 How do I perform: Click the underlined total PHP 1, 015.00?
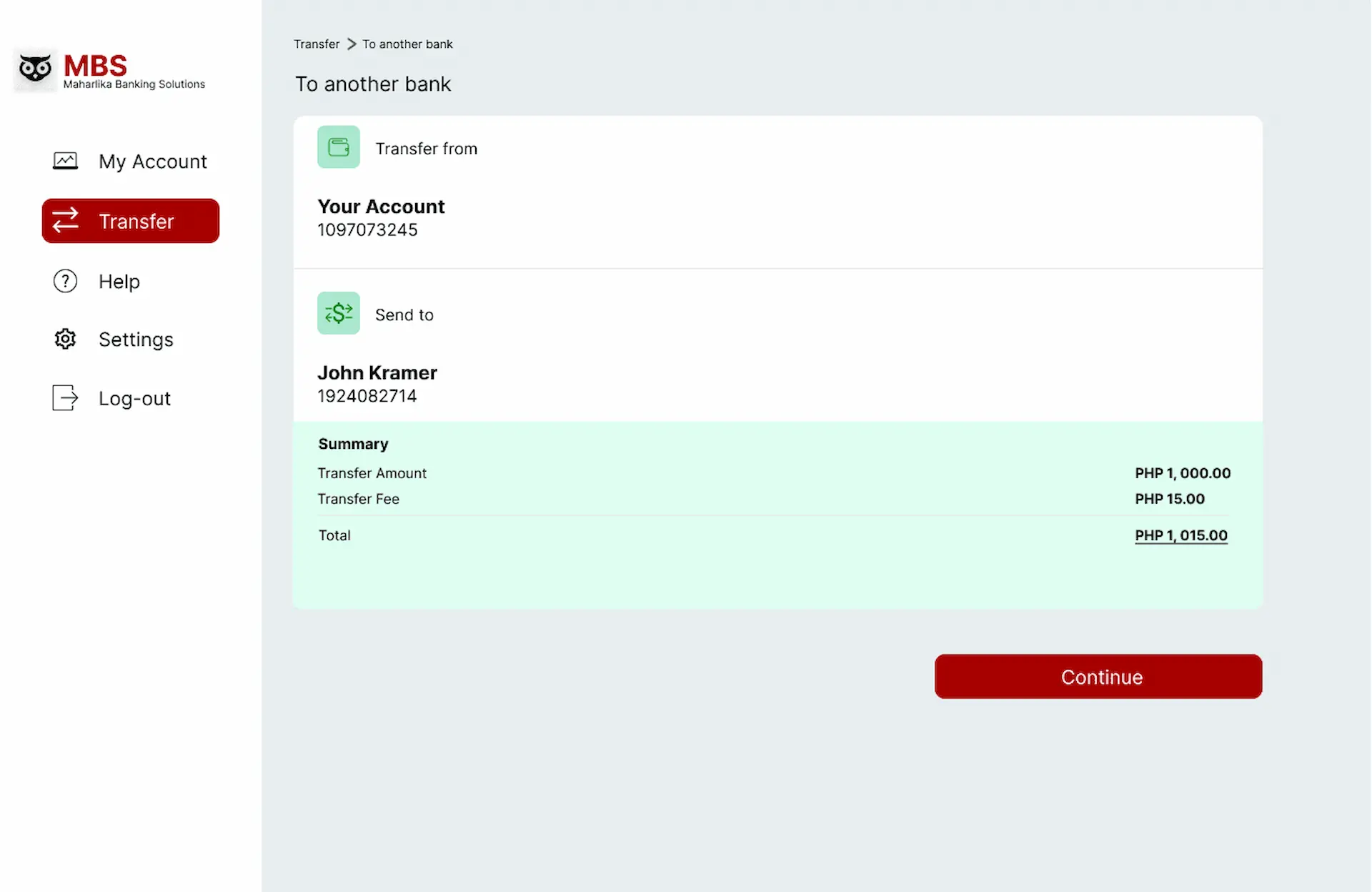tap(1181, 535)
